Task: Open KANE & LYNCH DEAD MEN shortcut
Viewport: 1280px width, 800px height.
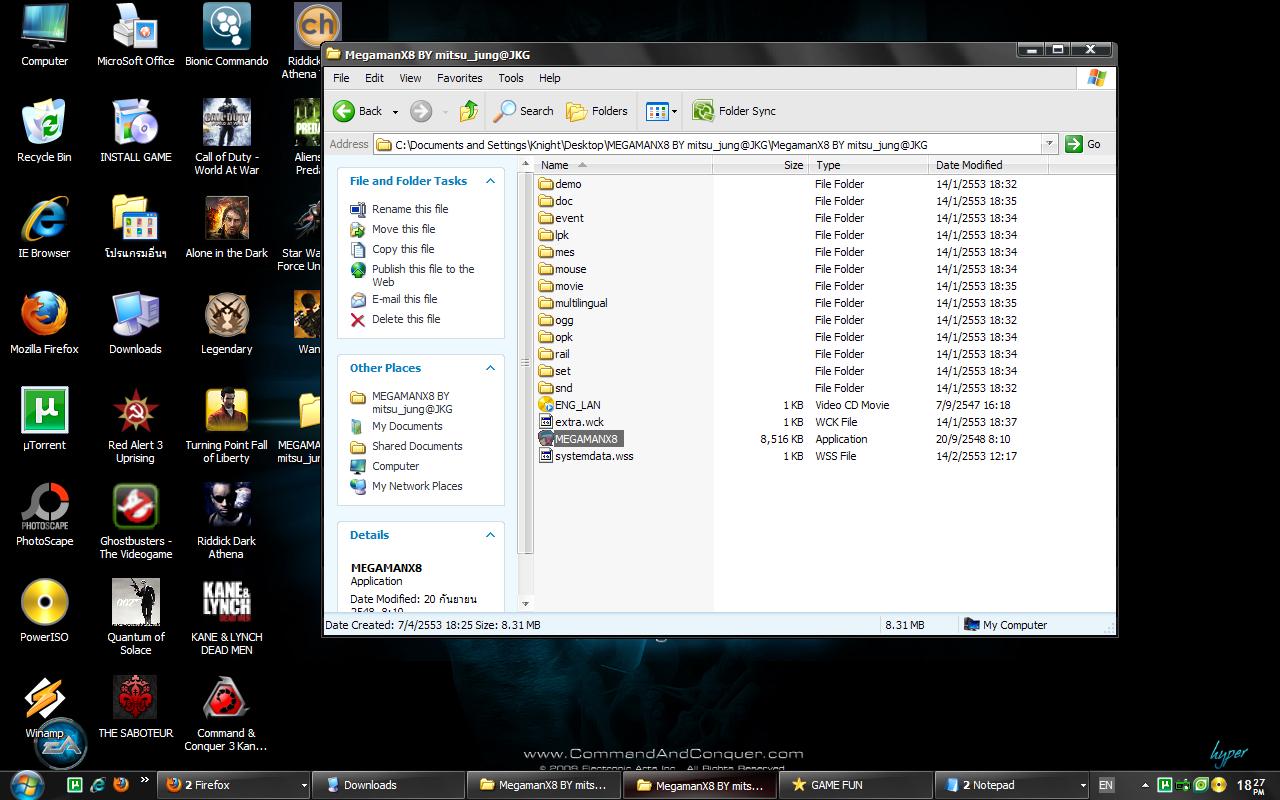Action: point(226,618)
